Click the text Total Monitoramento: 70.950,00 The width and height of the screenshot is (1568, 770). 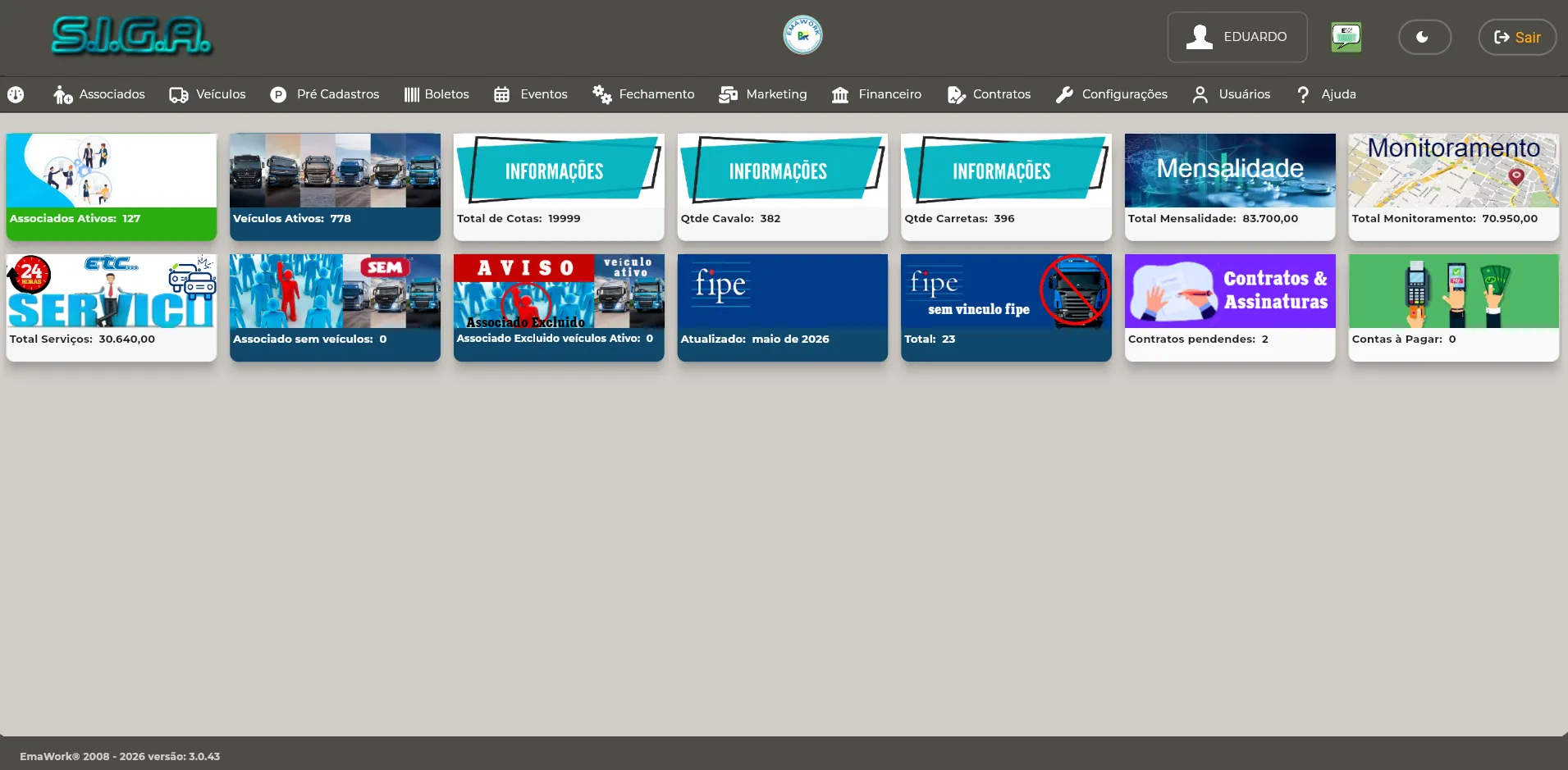[x=1445, y=219]
